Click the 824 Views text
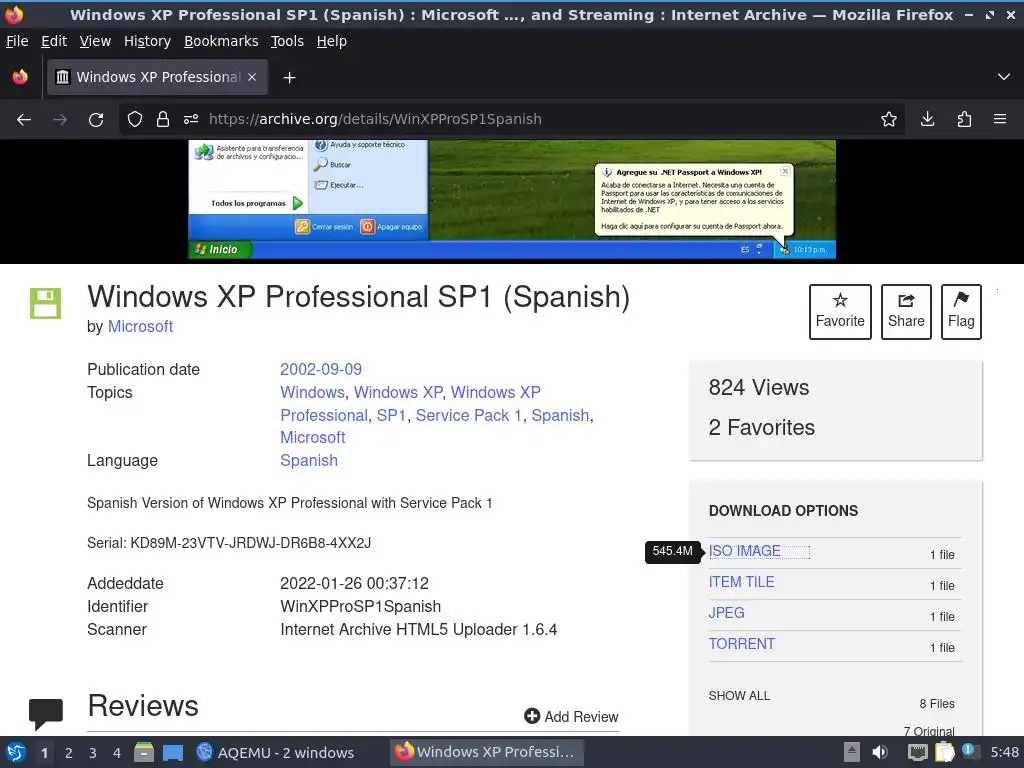 coord(759,388)
